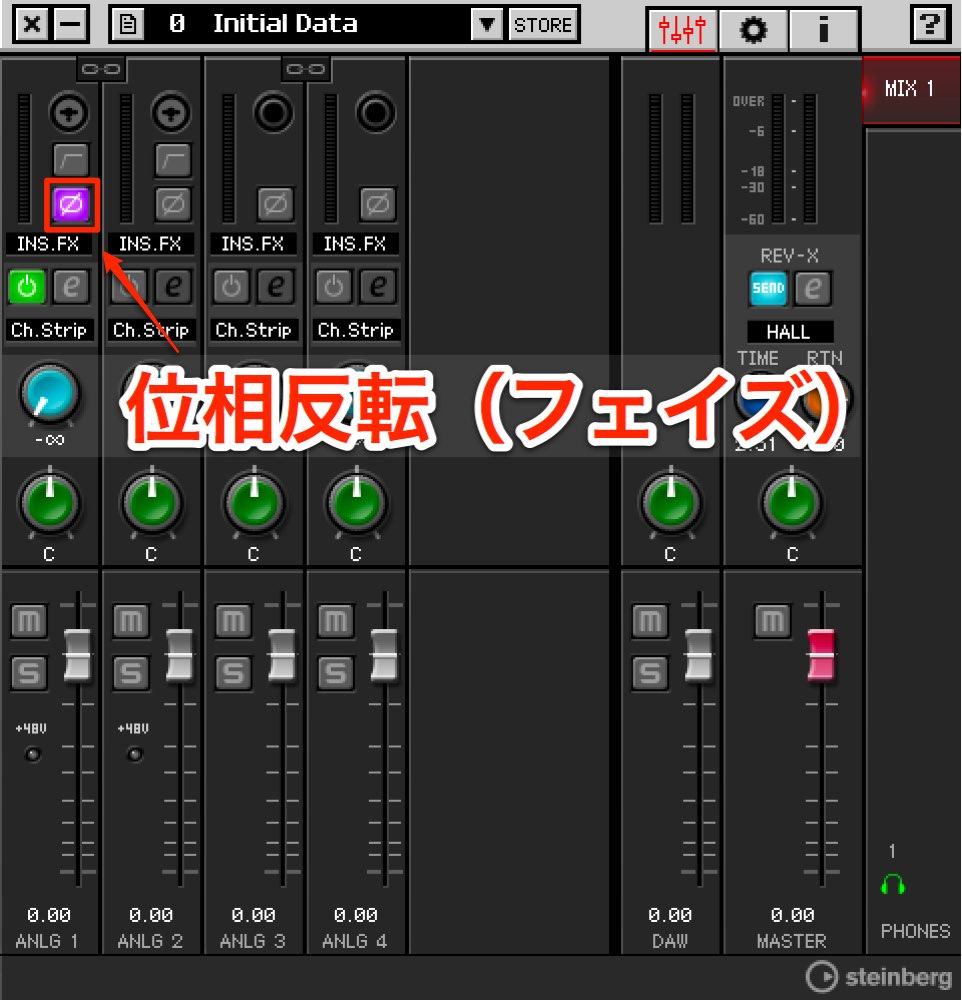Select the Initial Data scene name field
This screenshot has height=1000, width=962.
pos(307,25)
